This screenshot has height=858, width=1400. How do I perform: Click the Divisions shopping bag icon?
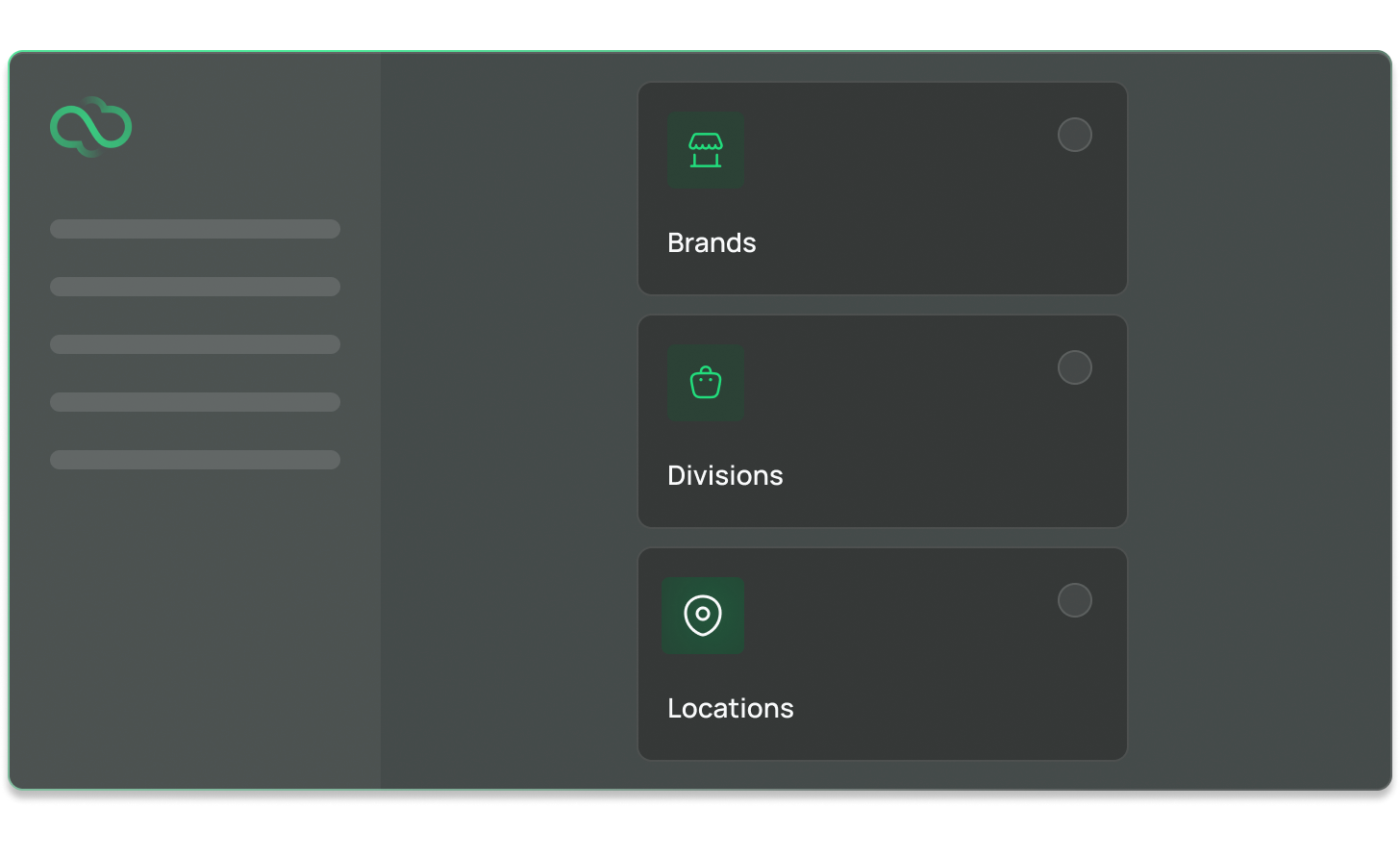pos(705,383)
